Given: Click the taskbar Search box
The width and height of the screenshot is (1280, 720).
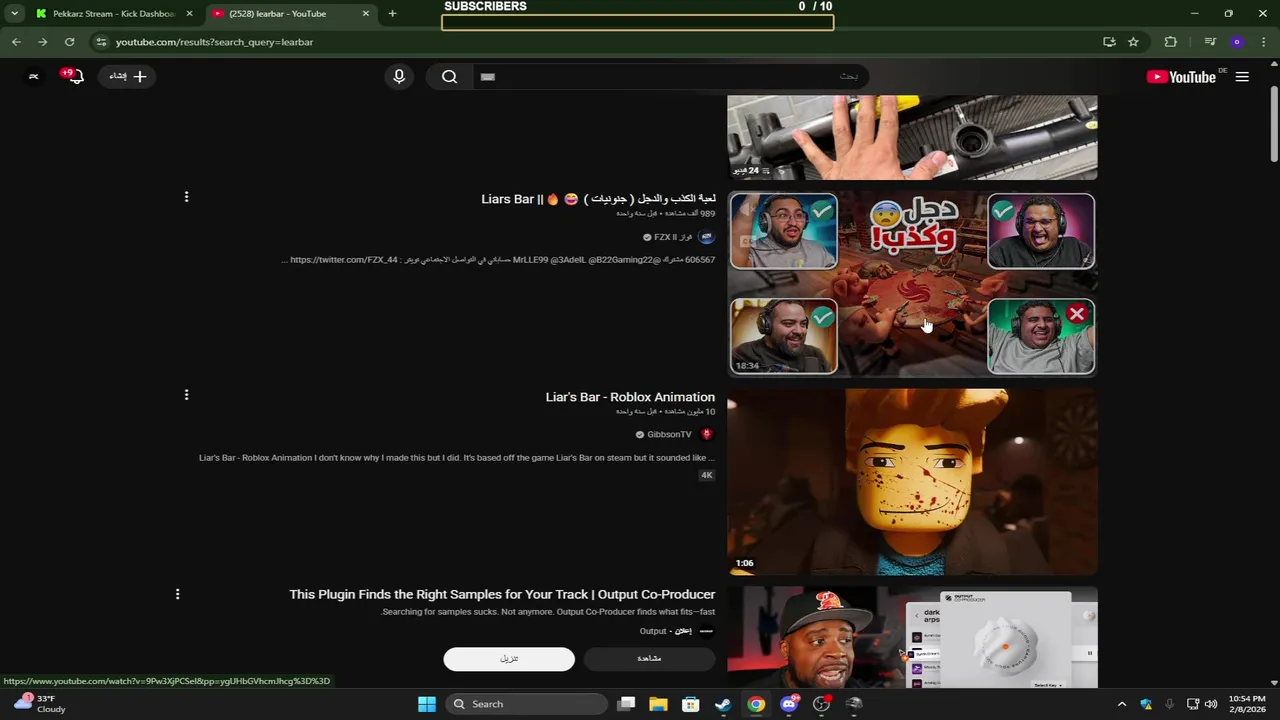Looking at the screenshot, I should click(526, 704).
